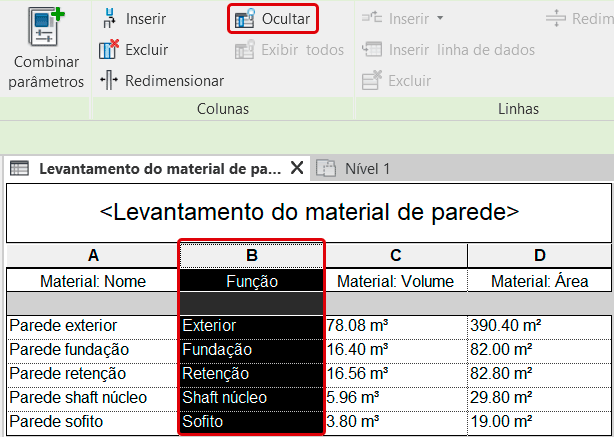Click the Material: Nome header cell
Screen dimensions: 614x437
pyautogui.click(x=93, y=281)
